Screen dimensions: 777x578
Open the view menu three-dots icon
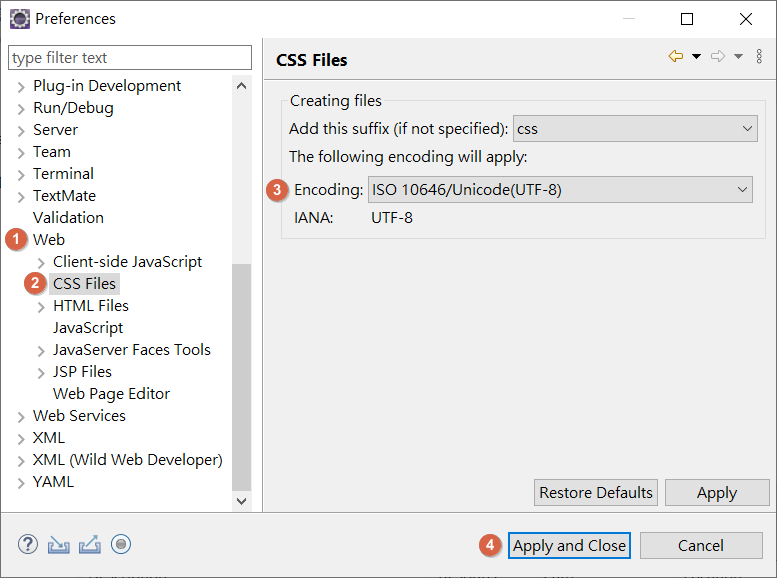point(759,57)
